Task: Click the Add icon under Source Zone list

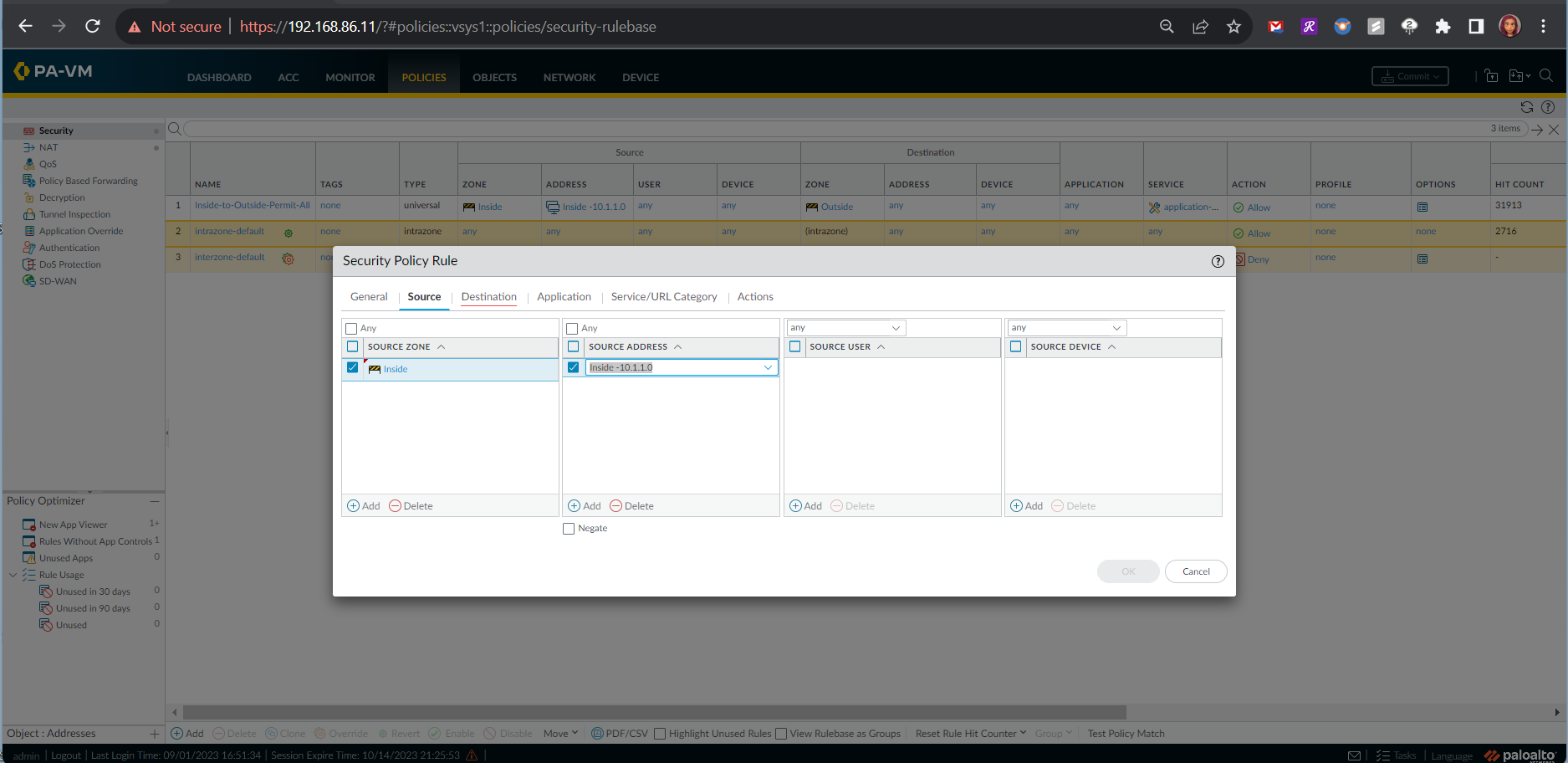Action: point(354,506)
